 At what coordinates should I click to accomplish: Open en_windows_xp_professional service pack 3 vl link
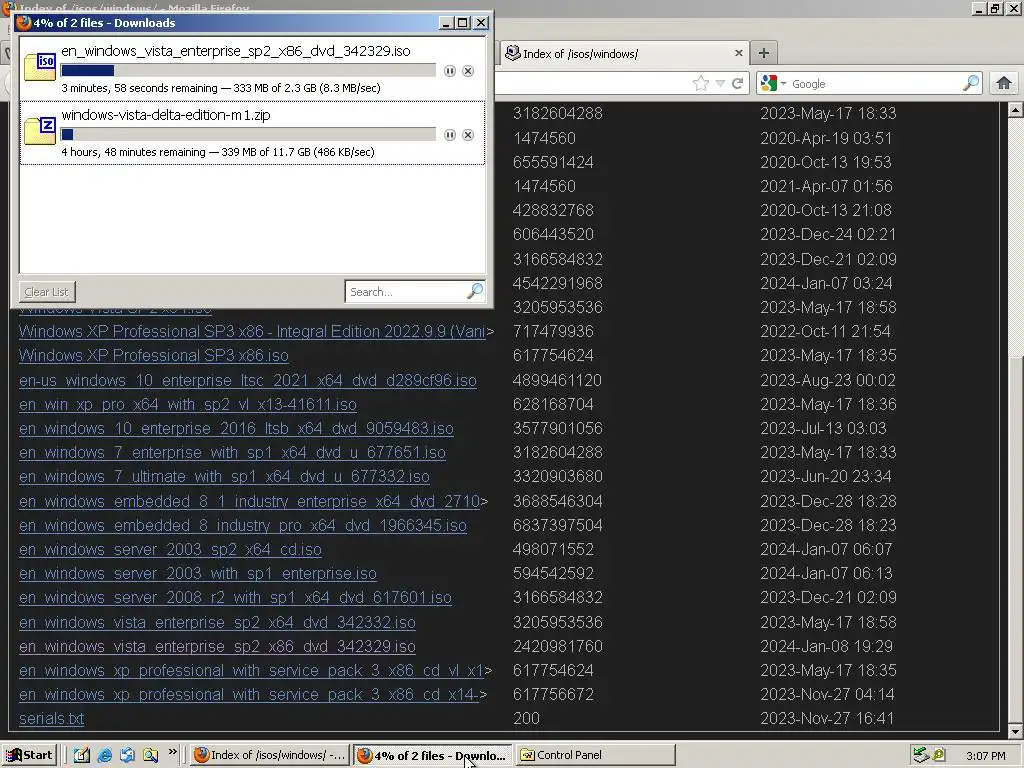(x=251, y=671)
